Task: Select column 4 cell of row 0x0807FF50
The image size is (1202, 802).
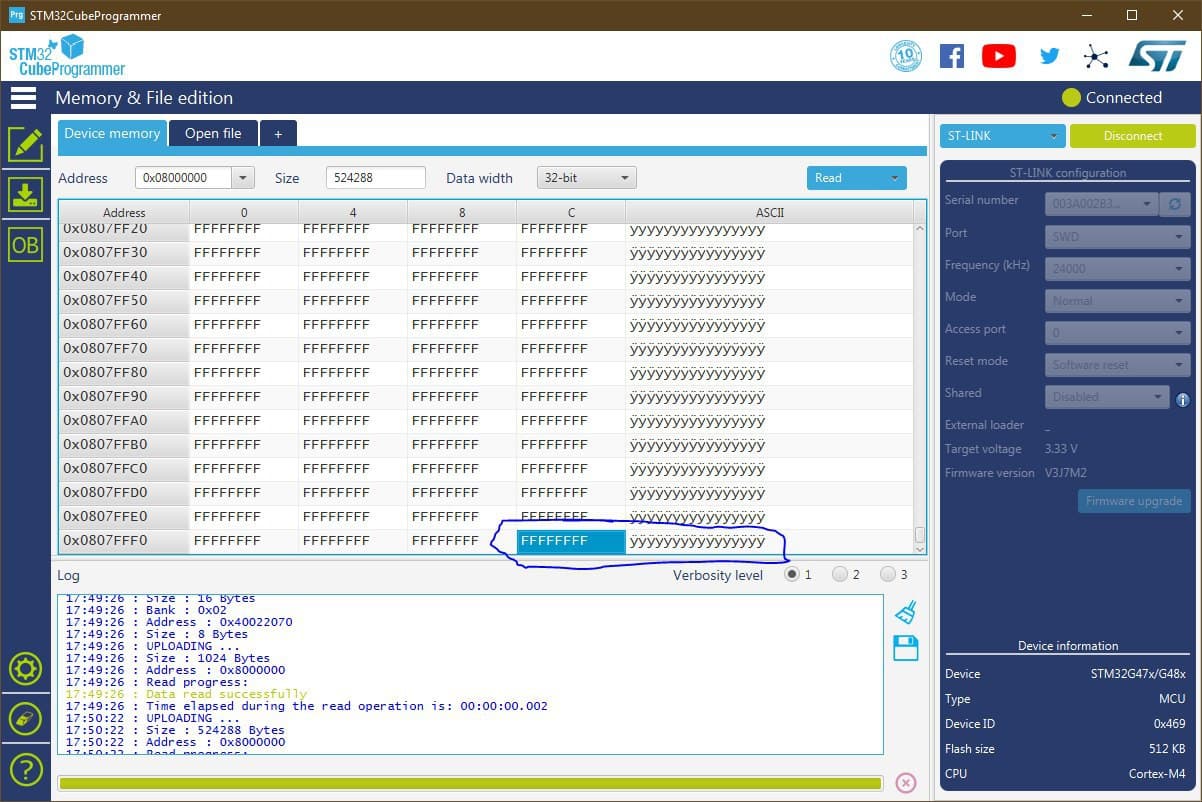Action: (353, 300)
